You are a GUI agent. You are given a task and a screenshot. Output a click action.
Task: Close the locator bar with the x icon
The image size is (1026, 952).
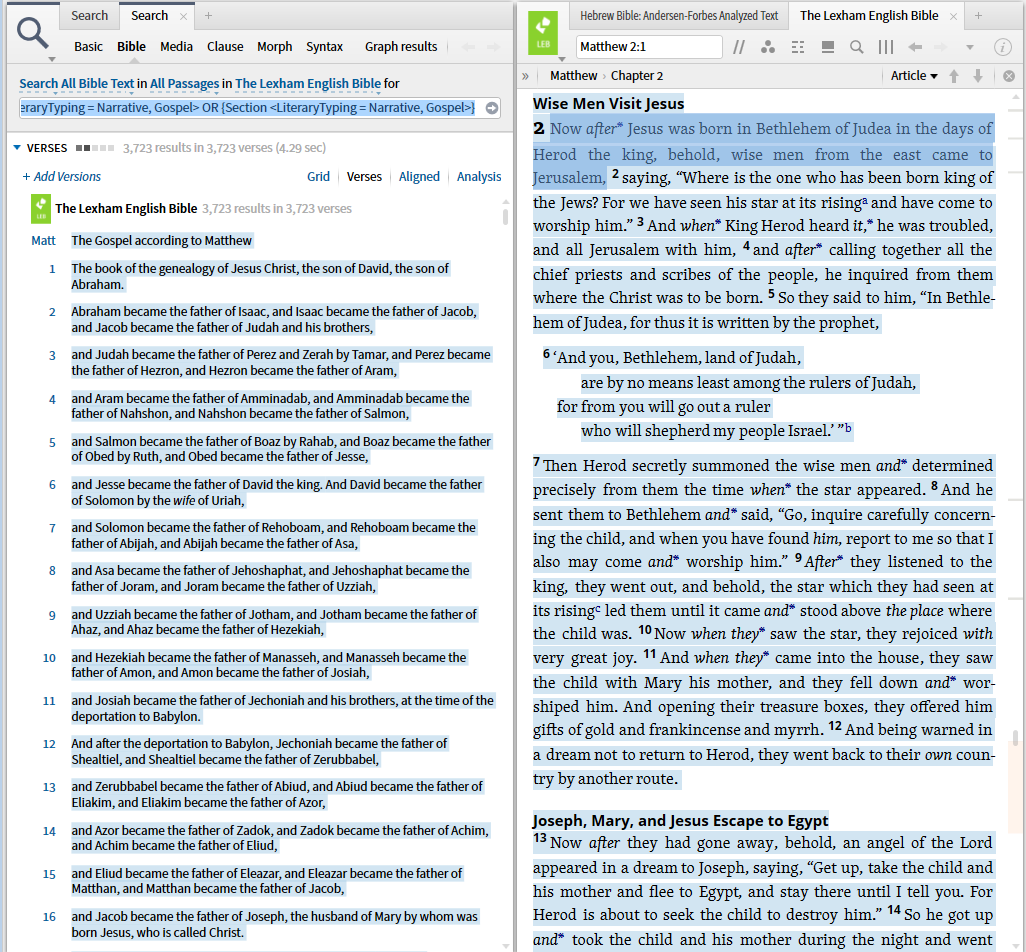(1009, 76)
